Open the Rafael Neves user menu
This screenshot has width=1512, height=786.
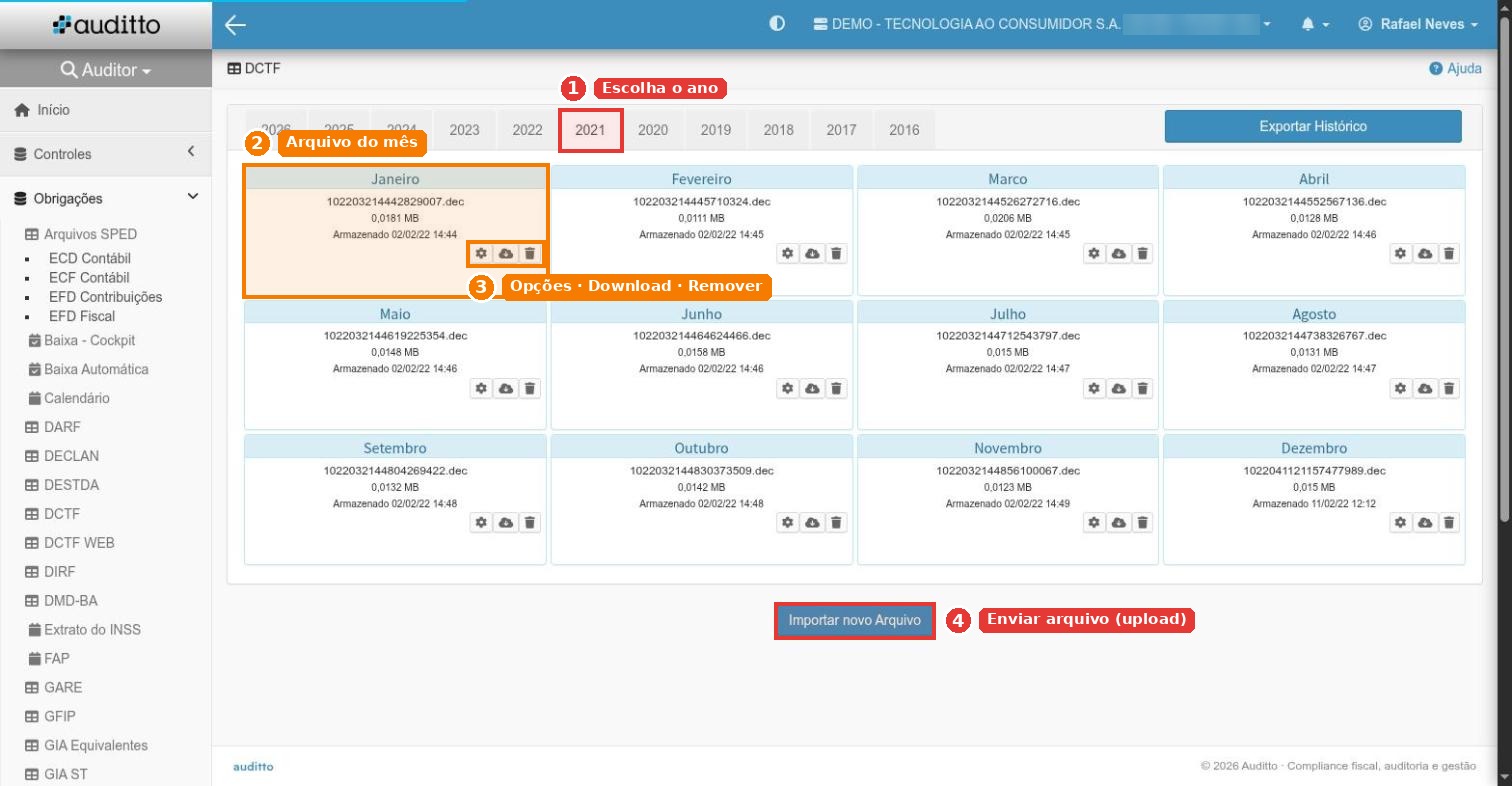[1418, 24]
